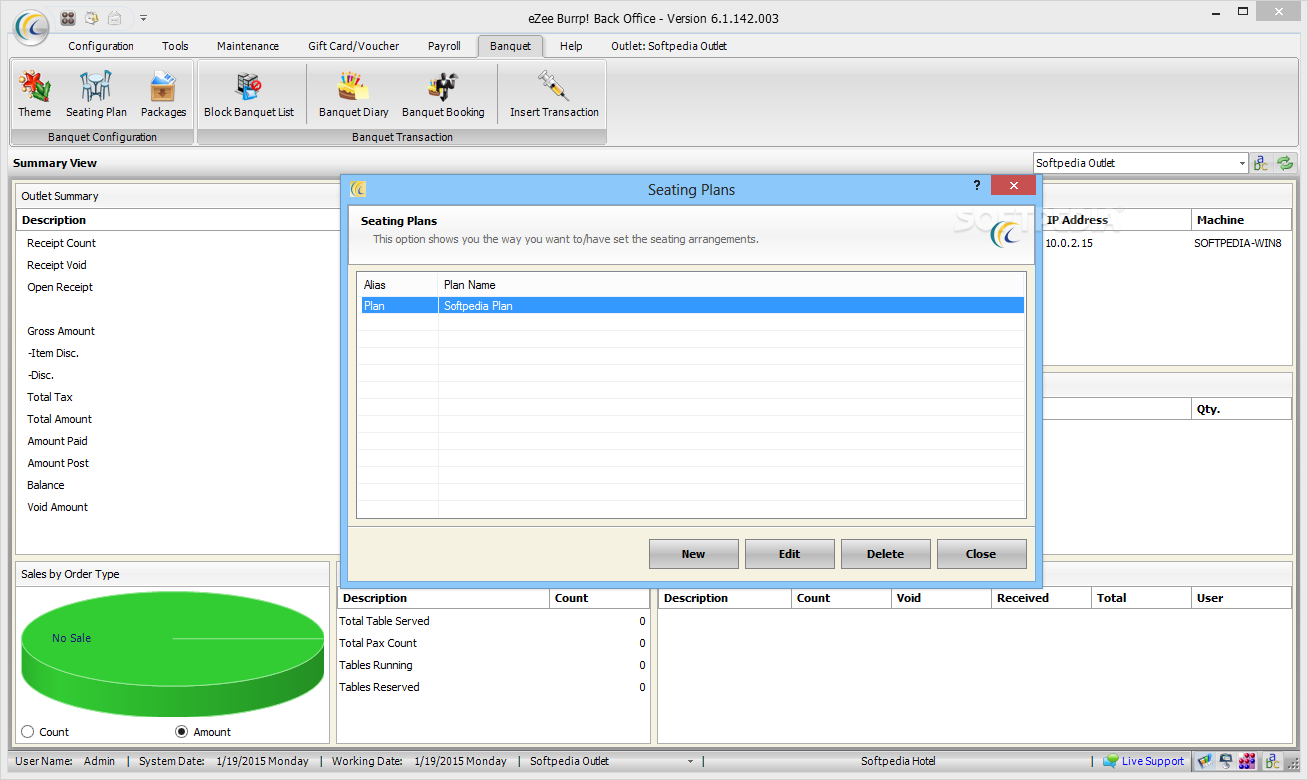Click Edit button for selected seating plan

coord(789,554)
